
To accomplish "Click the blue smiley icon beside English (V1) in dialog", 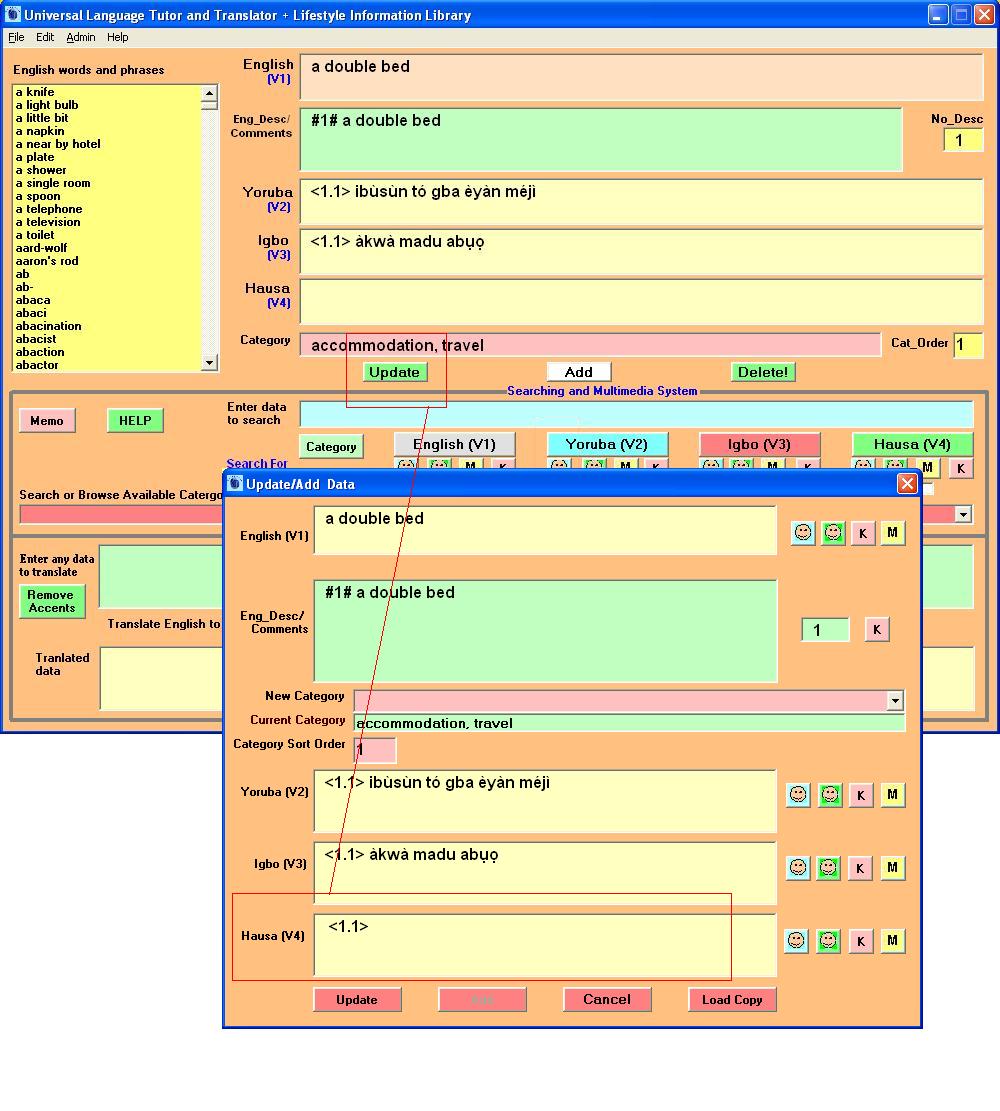I will 803,533.
